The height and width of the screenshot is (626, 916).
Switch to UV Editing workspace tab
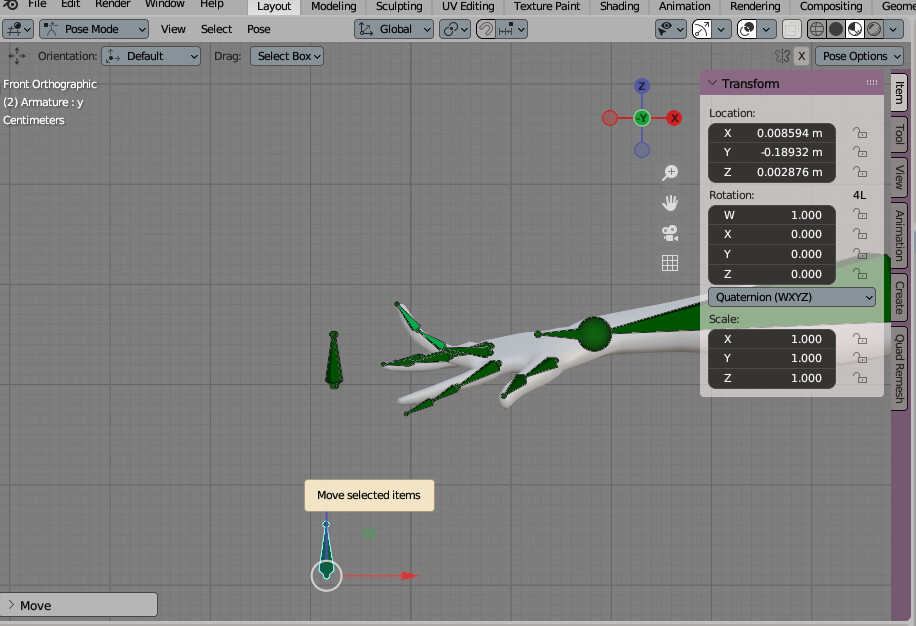[468, 6]
